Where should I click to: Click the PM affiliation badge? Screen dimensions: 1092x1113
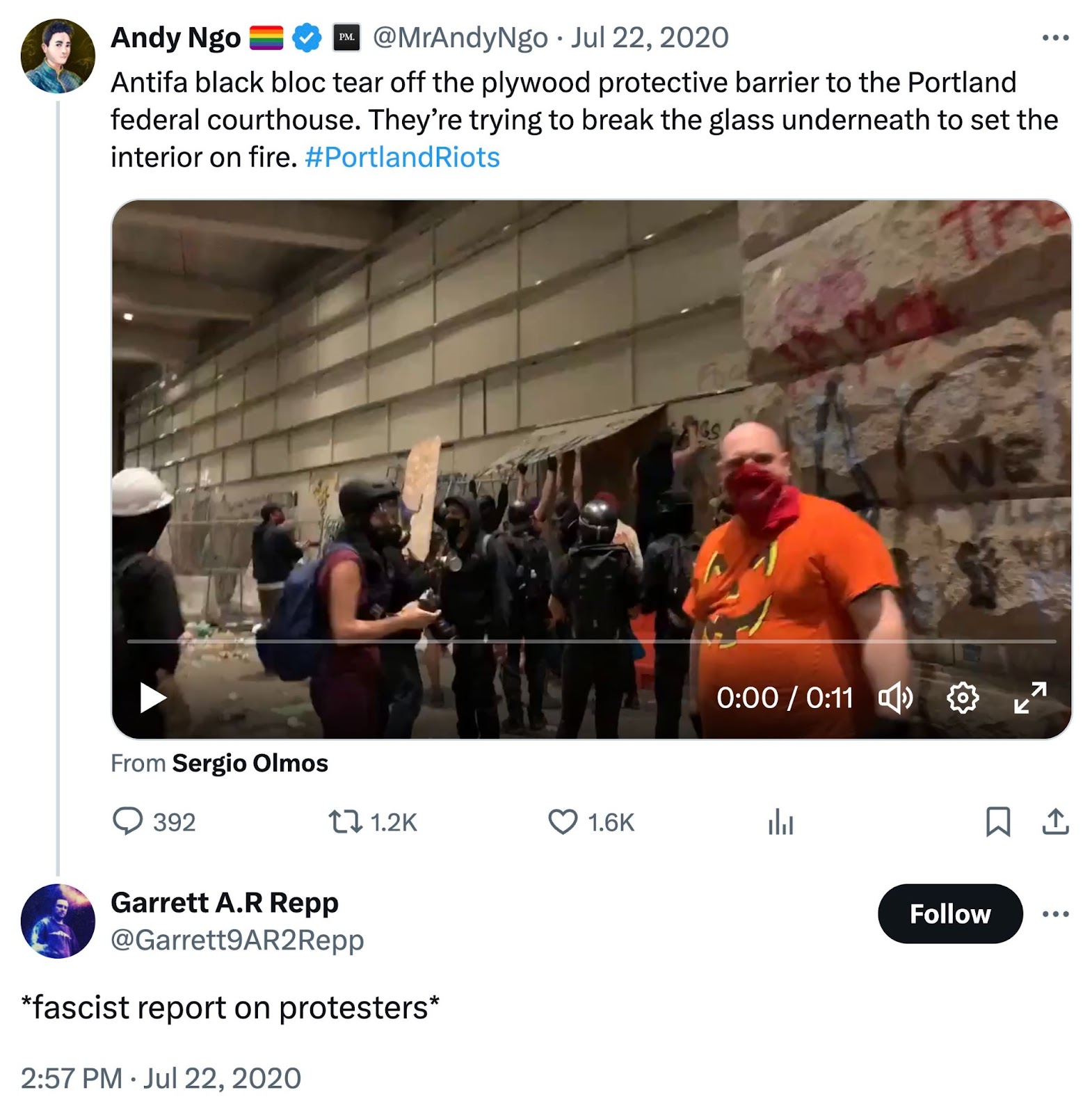click(x=346, y=38)
